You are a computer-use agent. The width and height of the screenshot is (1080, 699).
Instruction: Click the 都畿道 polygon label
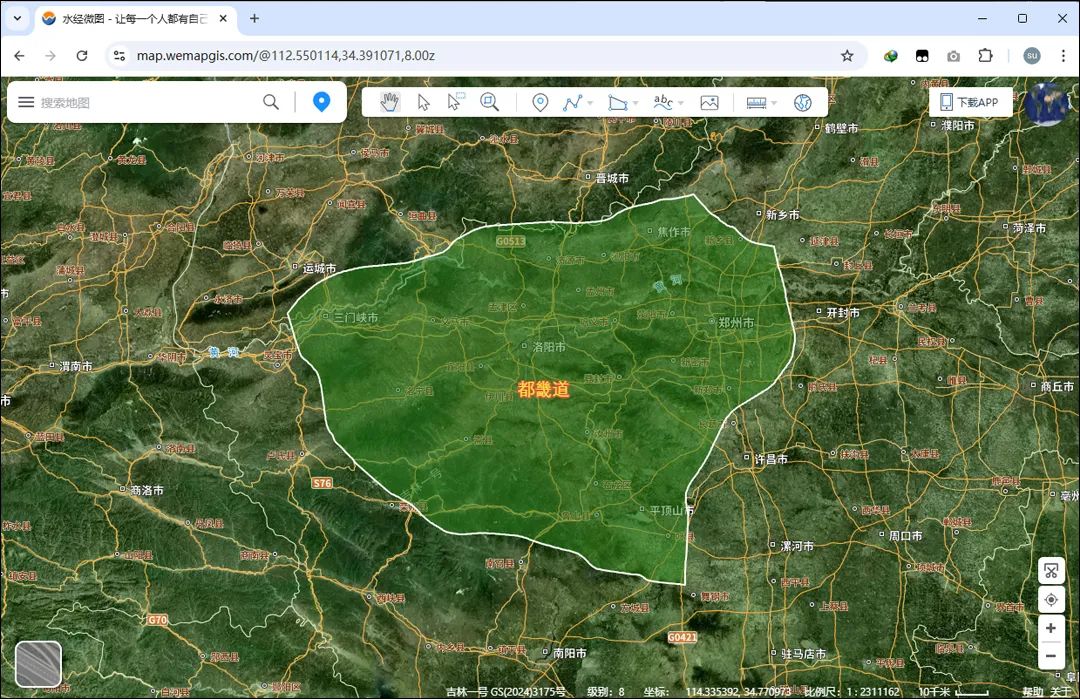tap(543, 390)
